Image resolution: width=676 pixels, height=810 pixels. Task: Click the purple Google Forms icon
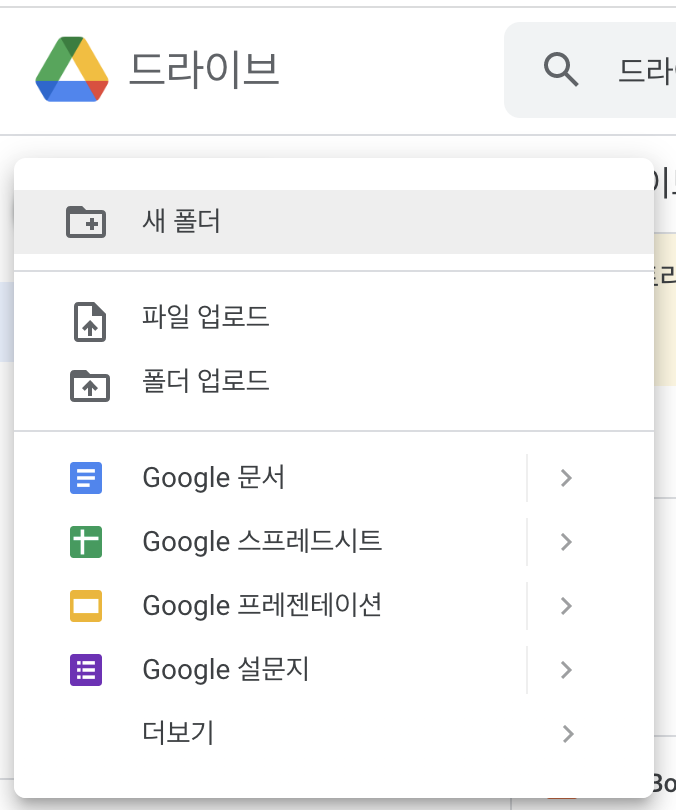coord(86,670)
